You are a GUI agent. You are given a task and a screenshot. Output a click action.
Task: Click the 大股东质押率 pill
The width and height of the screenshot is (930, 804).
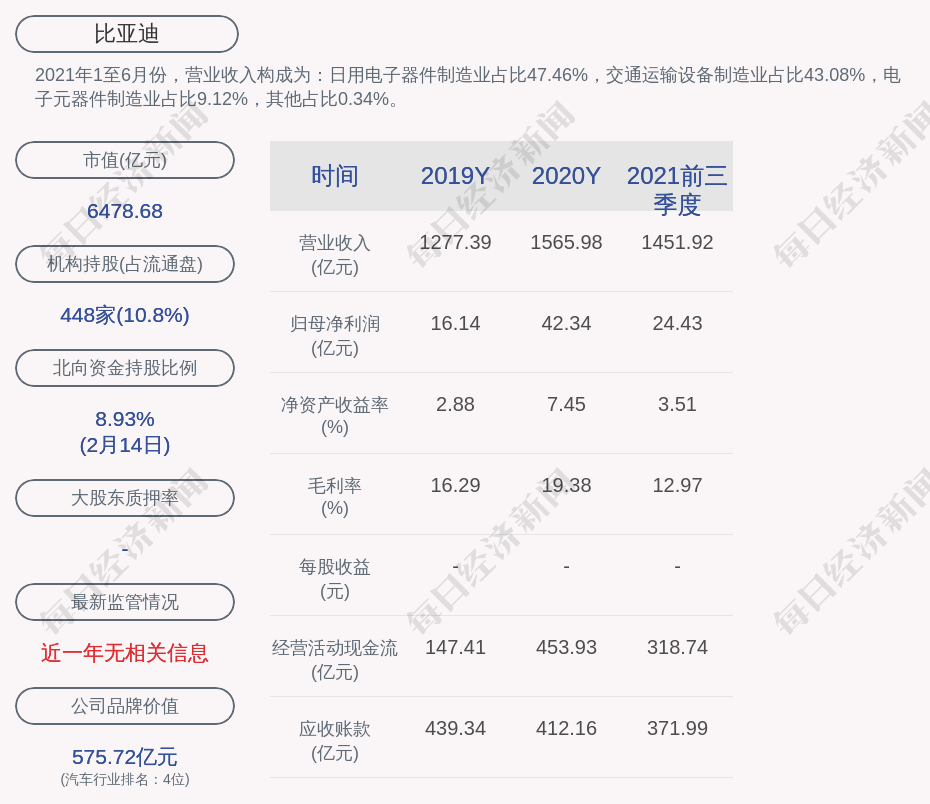point(125,498)
